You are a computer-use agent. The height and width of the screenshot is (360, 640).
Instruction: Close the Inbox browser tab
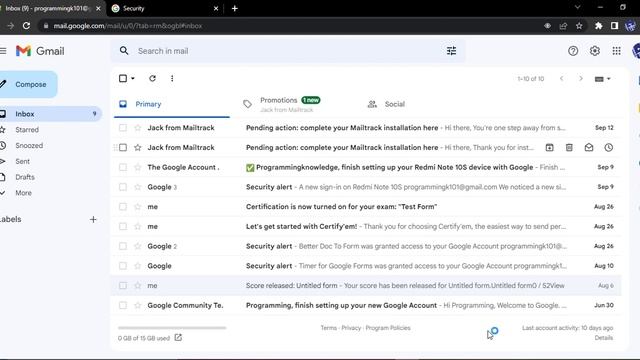(x=98, y=8)
